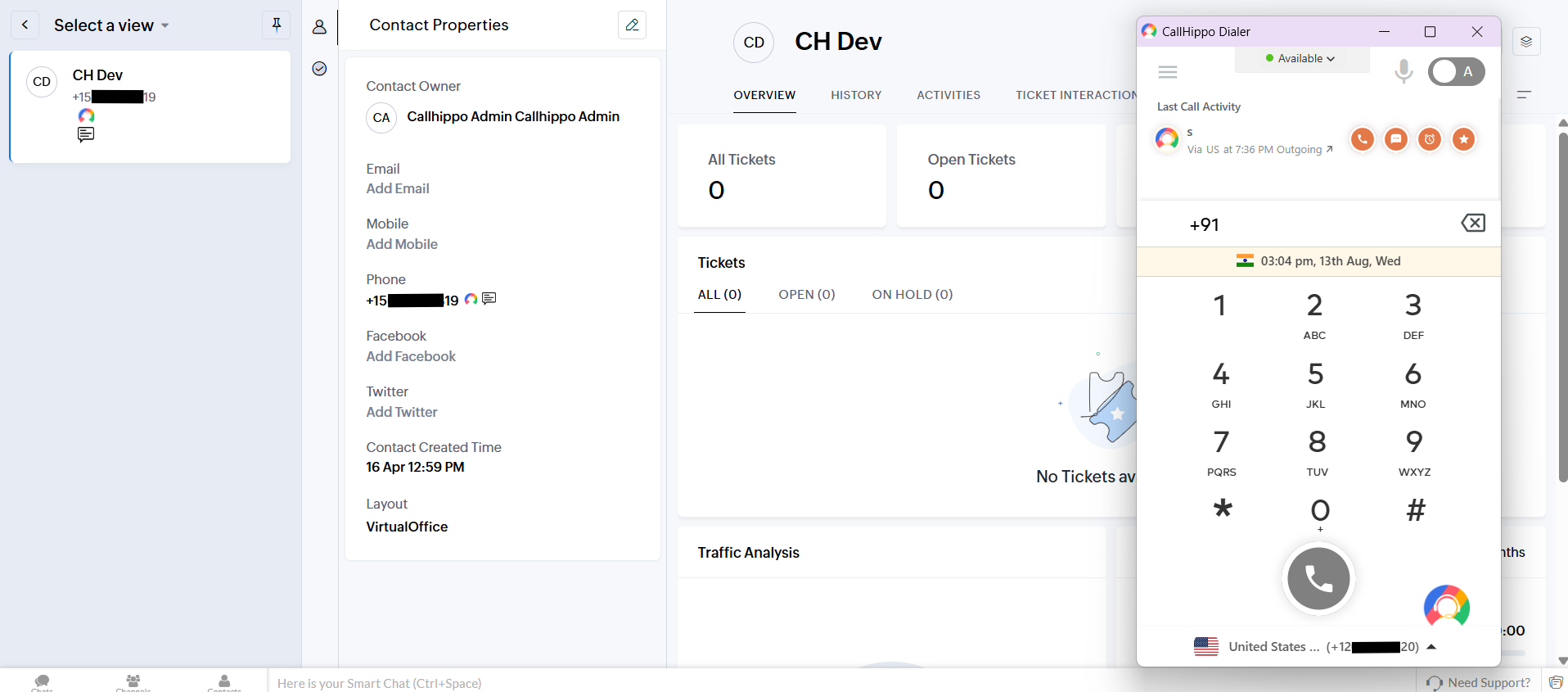This screenshot has height=692, width=1568.
Task: Click the Open Tickets count card
Action: coord(1002,175)
